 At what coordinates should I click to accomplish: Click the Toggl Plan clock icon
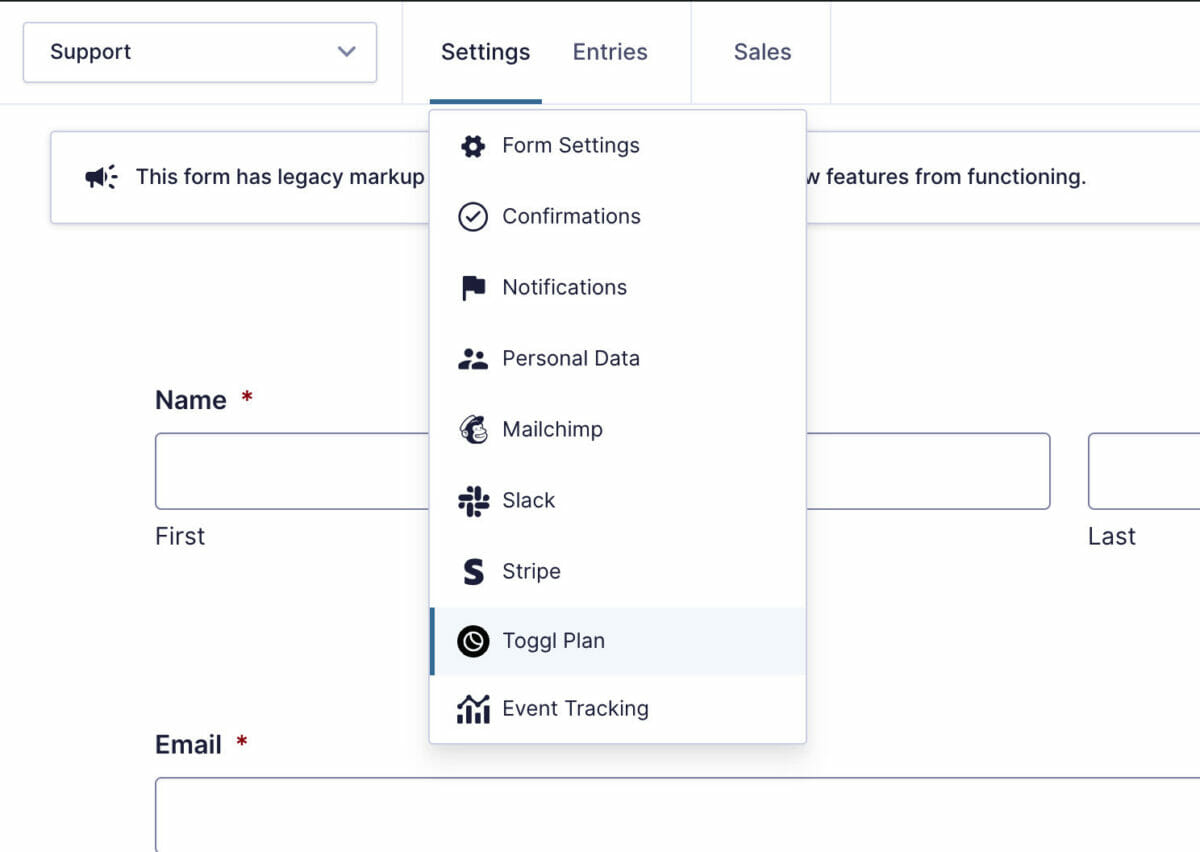click(x=472, y=641)
